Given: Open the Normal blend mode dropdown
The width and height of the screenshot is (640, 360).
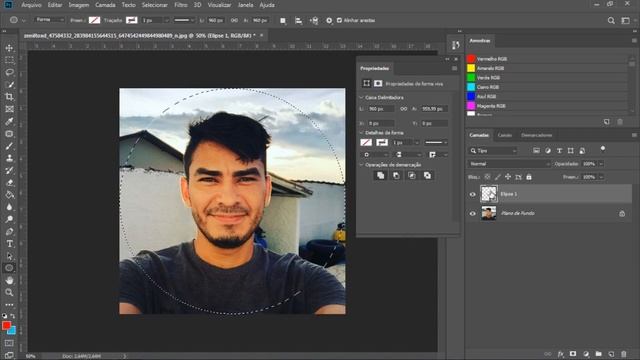Looking at the screenshot, I should point(509,164).
